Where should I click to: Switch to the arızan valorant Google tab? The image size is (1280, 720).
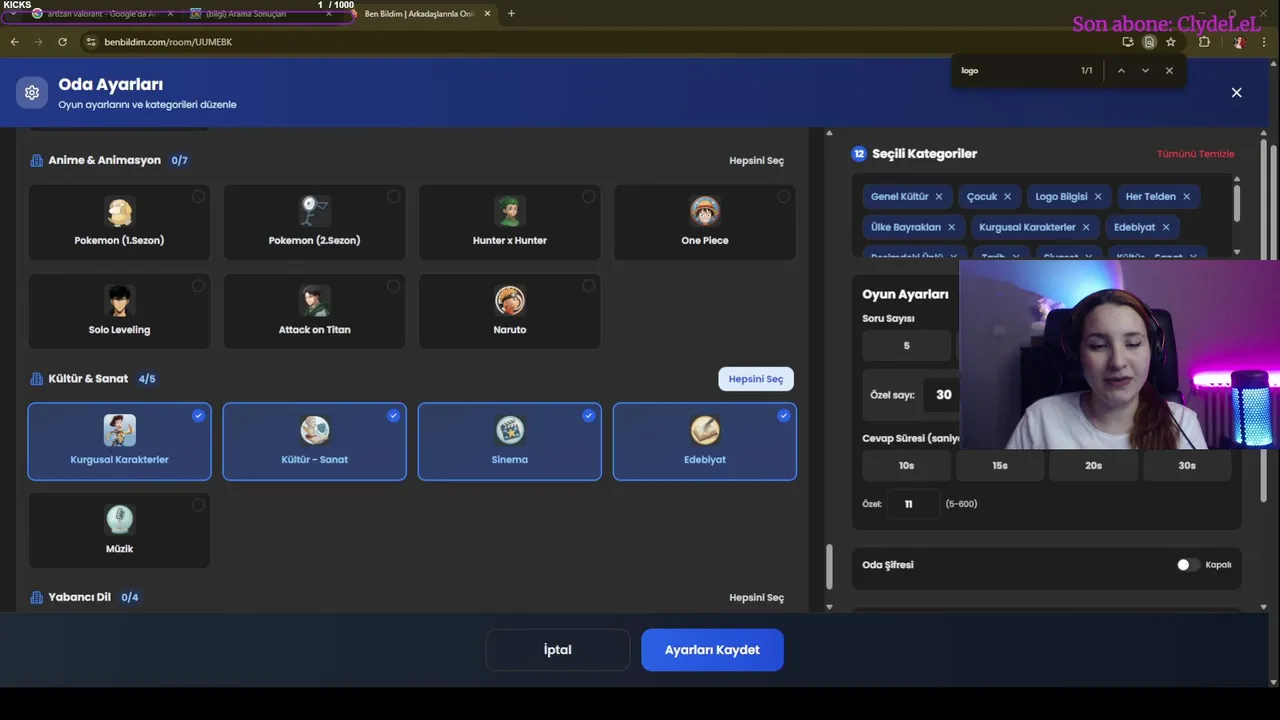click(x=100, y=14)
